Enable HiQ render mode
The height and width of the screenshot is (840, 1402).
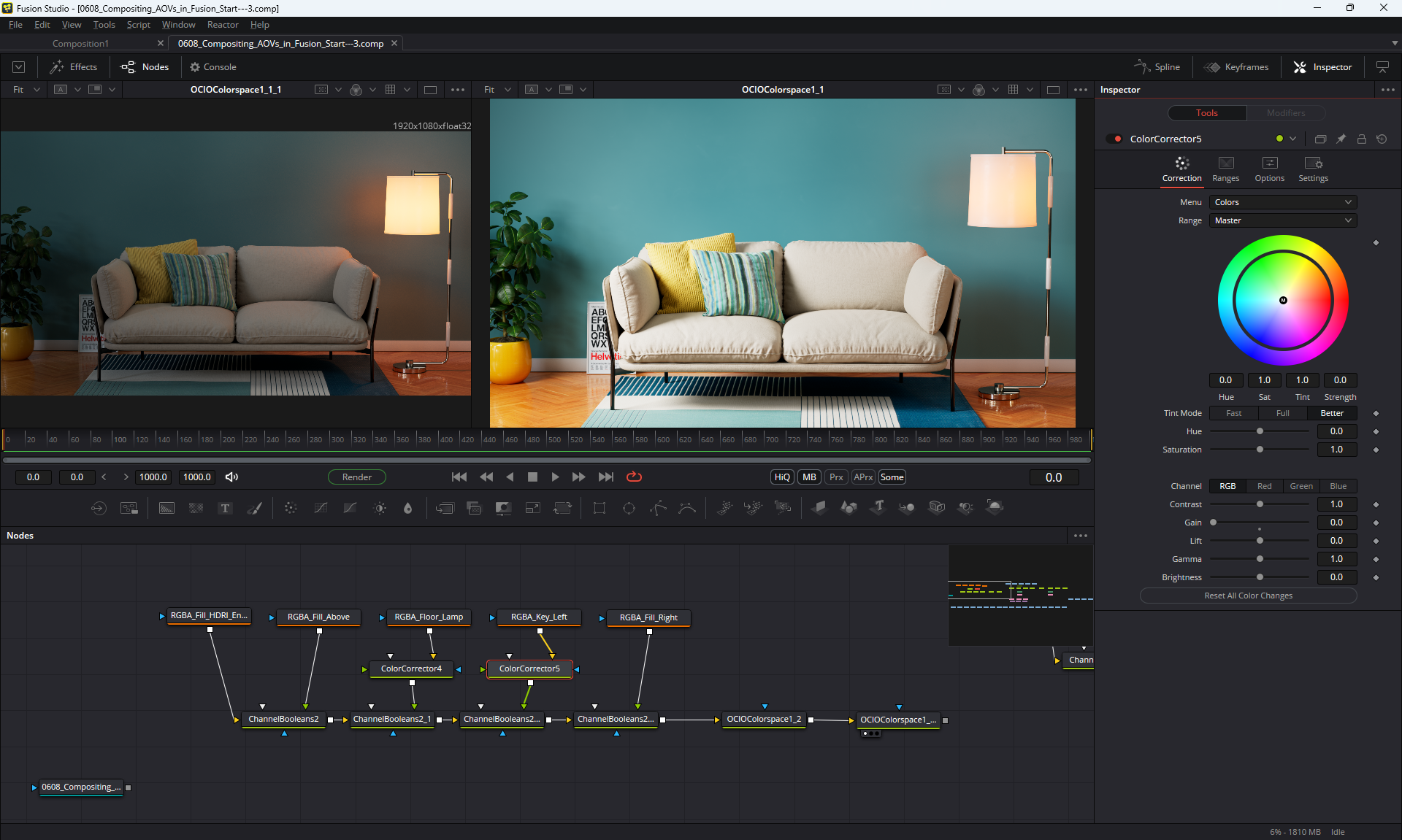click(782, 477)
